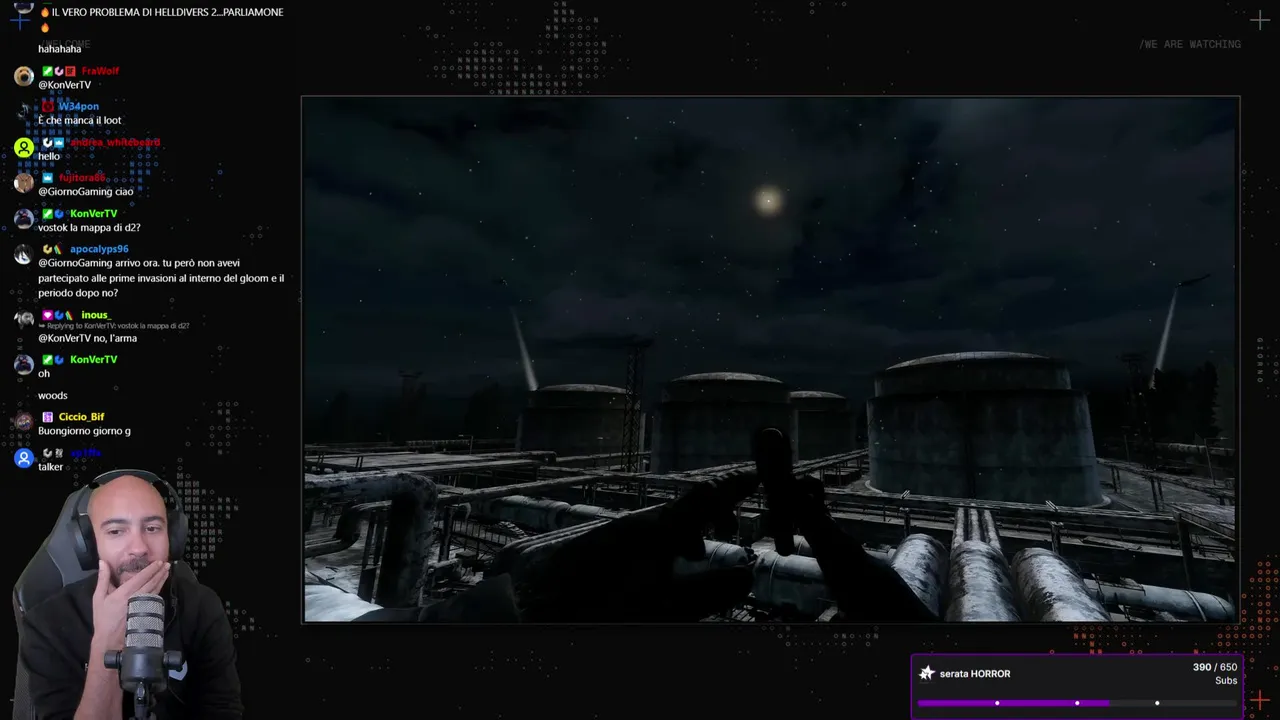Image resolution: width=1280 pixels, height=720 pixels.
Task: Open apocalyps96's username in chat
Action: click(99, 249)
